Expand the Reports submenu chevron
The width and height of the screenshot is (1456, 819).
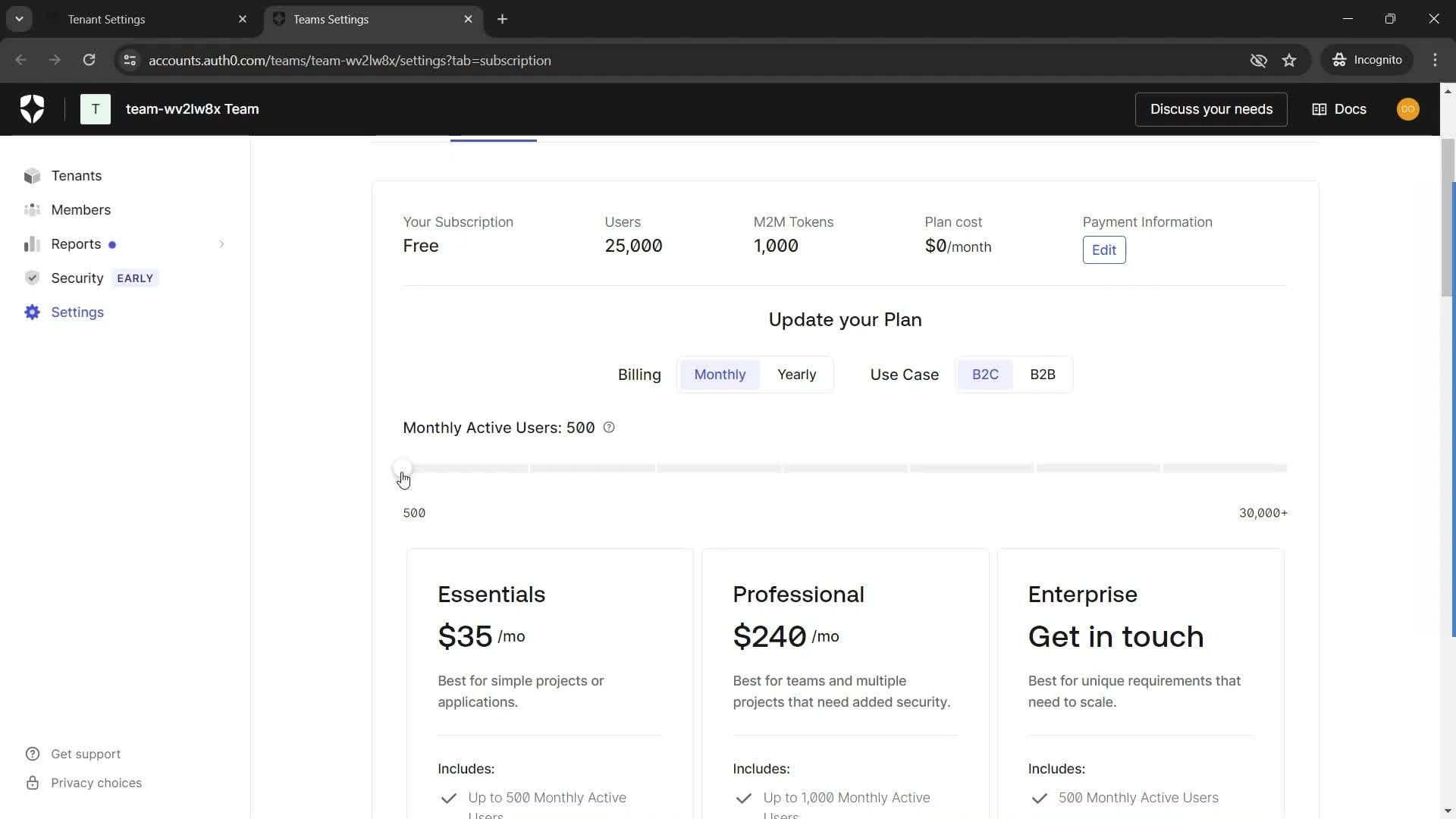coord(221,244)
